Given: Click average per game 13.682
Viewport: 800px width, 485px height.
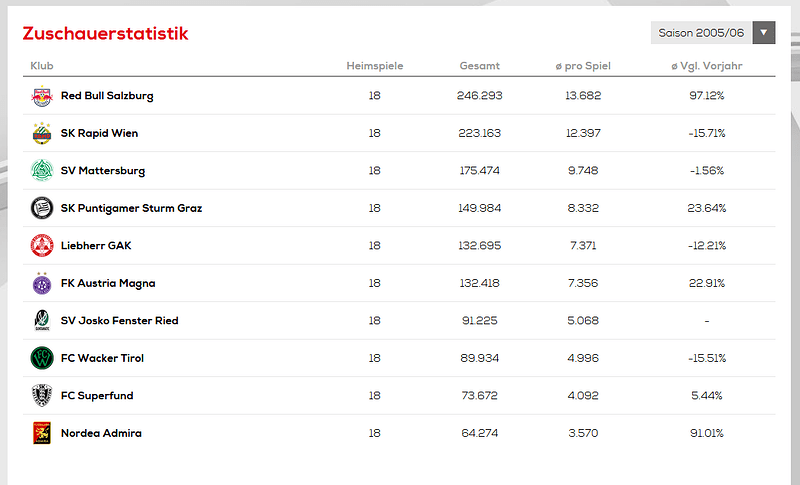Looking at the screenshot, I should click(x=583, y=96).
